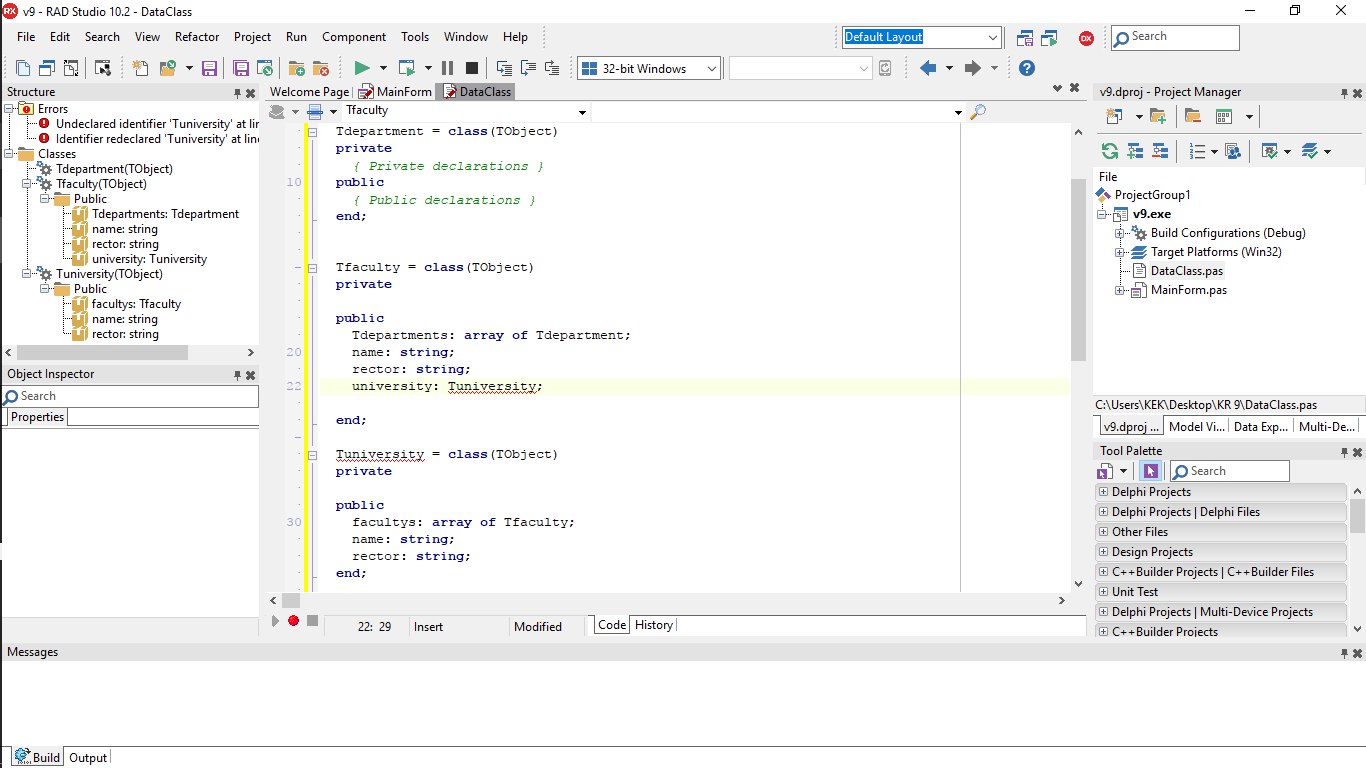Select DataClass.pas in Project Manager
Viewport: 1366px width, 768px height.
[x=1186, y=271]
